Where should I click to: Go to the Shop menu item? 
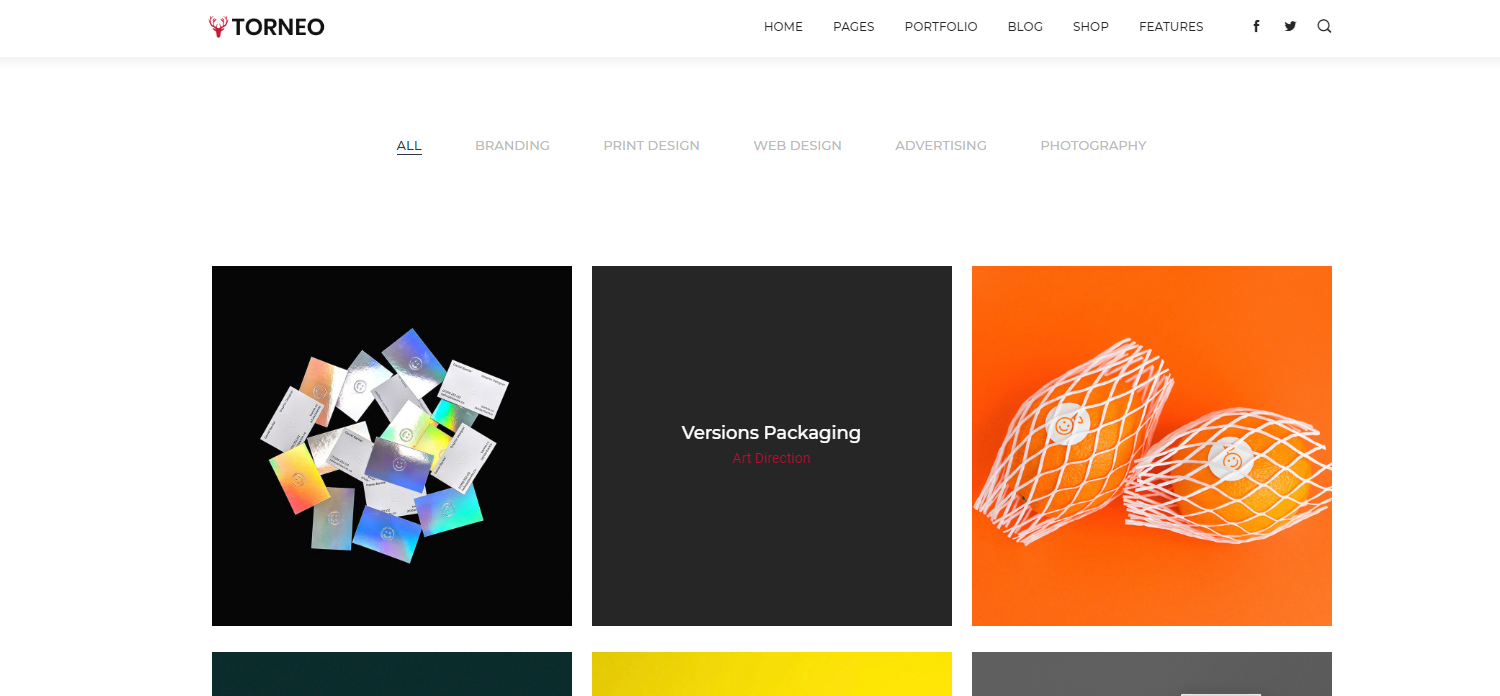pos(1090,27)
